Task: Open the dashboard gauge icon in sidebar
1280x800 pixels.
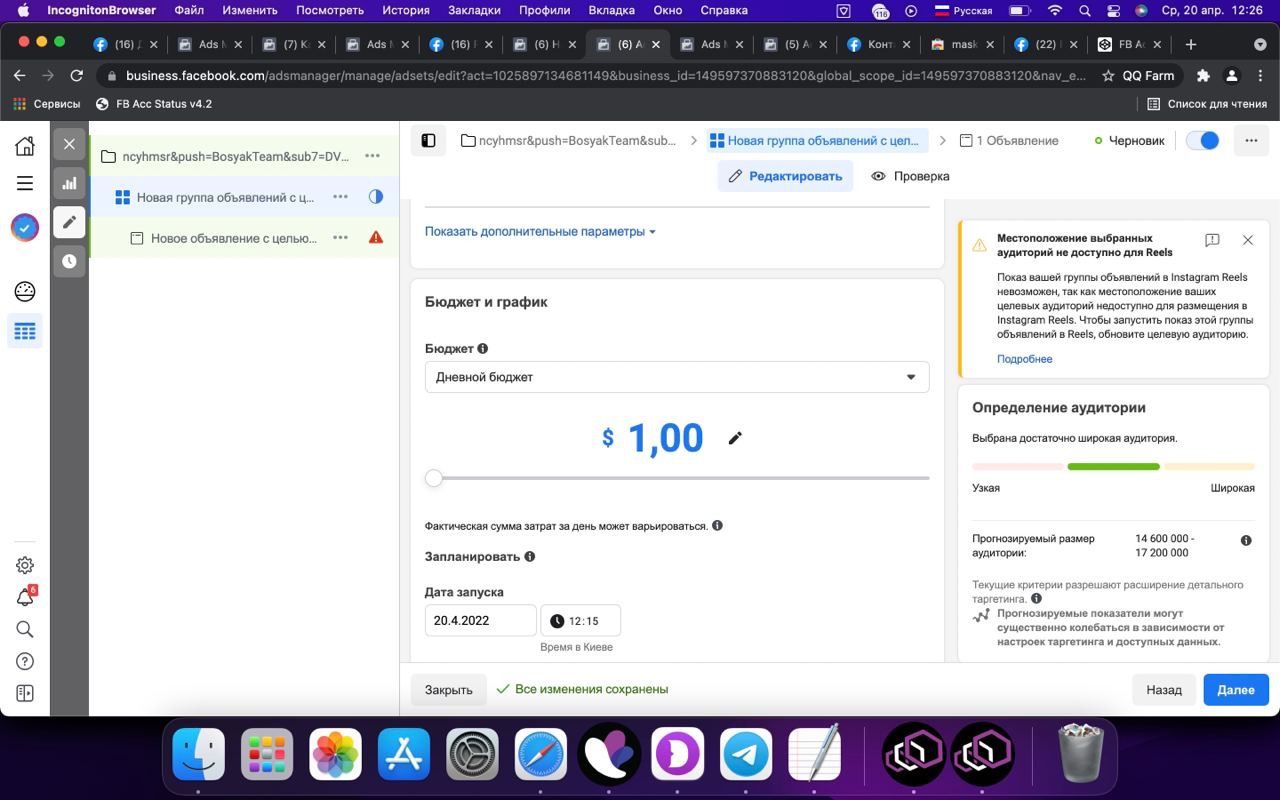Action: [25, 291]
